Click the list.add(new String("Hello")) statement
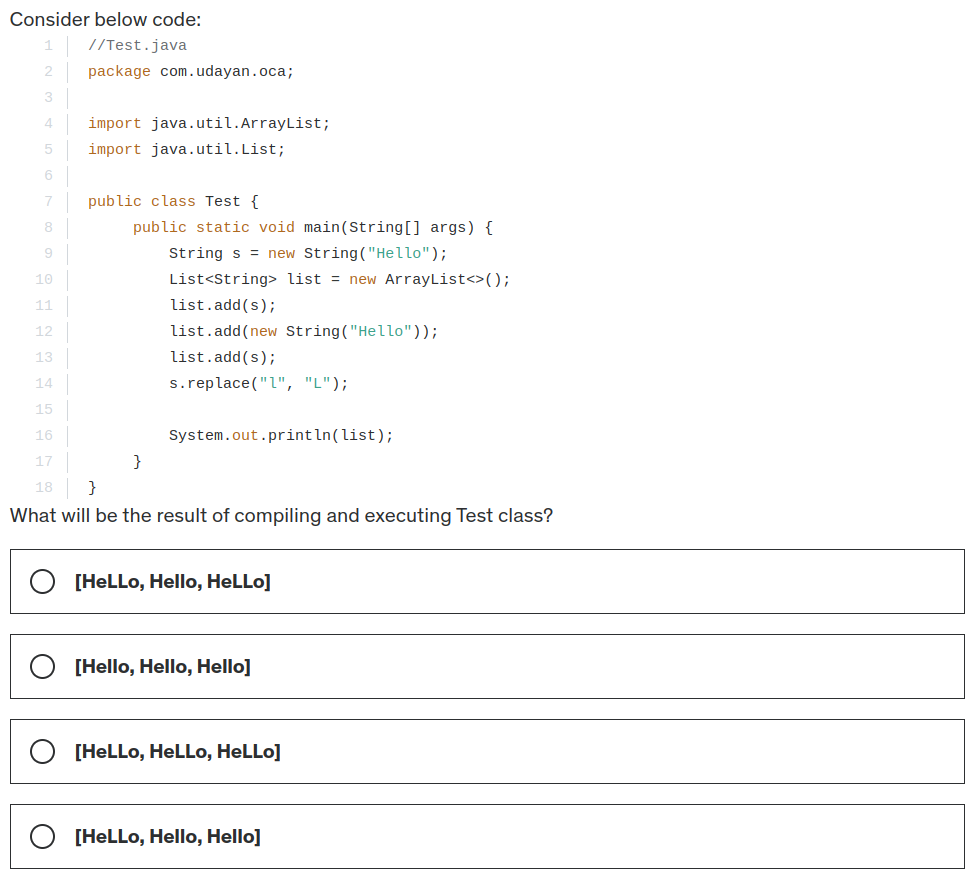This screenshot has height=885, width=980. (304, 331)
